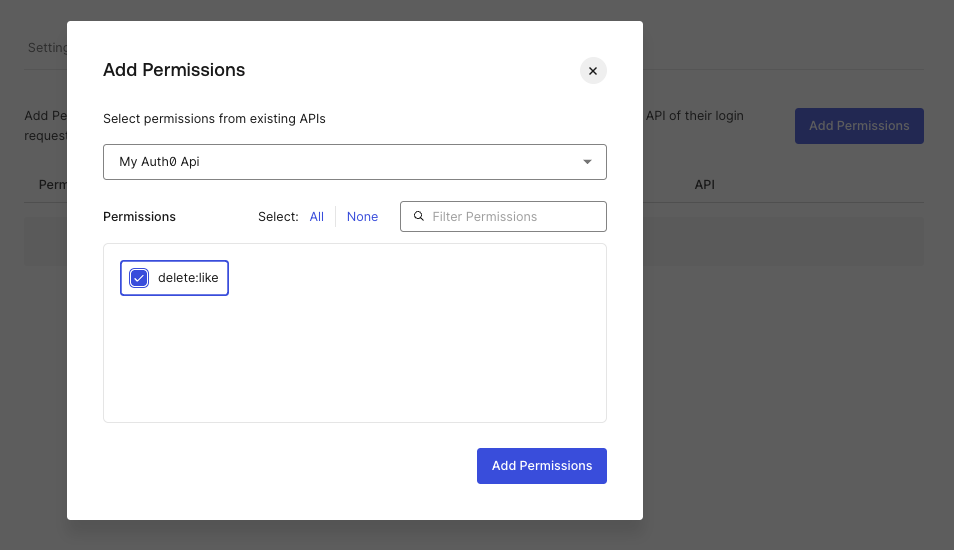954x550 pixels.
Task: Click the Add Permissions dialog title
Action: (x=174, y=70)
